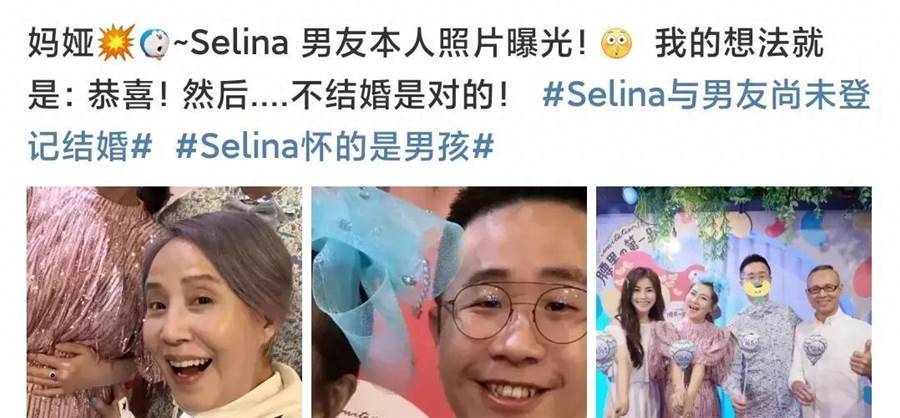This screenshot has height=418, width=900.
Task: Open the close-up photo of man with glasses
Action: pos(449,302)
